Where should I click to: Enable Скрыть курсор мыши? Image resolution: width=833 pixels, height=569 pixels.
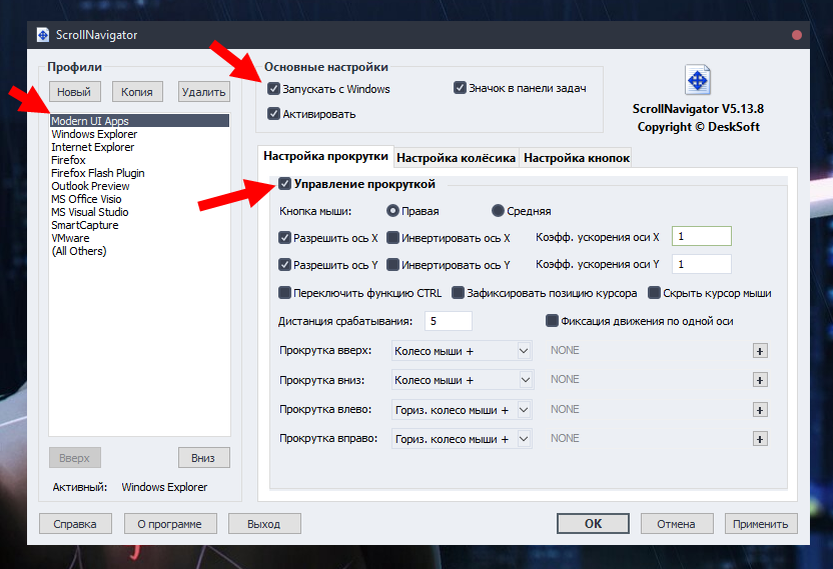(654, 293)
